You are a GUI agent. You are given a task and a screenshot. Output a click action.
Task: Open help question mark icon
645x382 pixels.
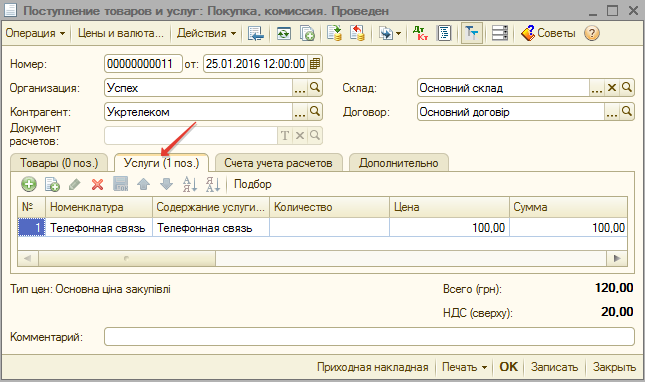pyautogui.click(x=592, y=33)
